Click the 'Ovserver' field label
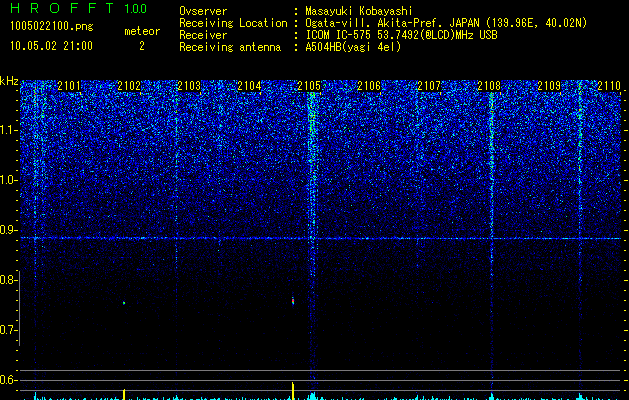The image size is (629, 400). tap(203, 11)
